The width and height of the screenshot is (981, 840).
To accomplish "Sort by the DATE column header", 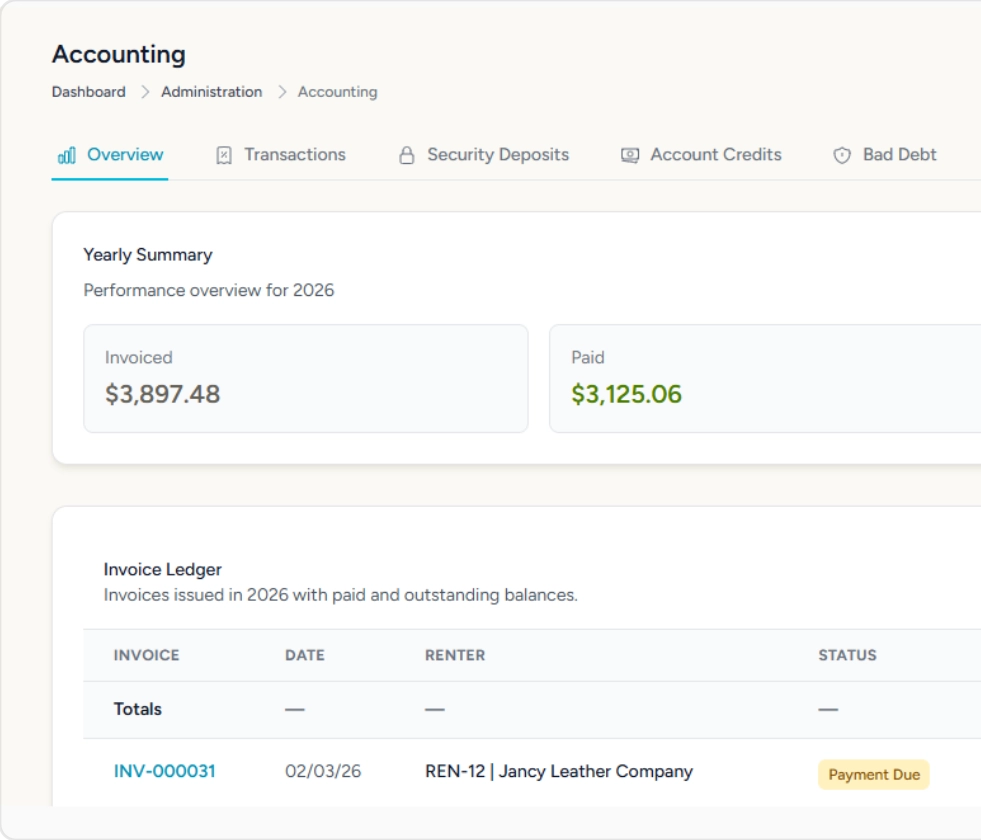I will click(x=304, y=655).
